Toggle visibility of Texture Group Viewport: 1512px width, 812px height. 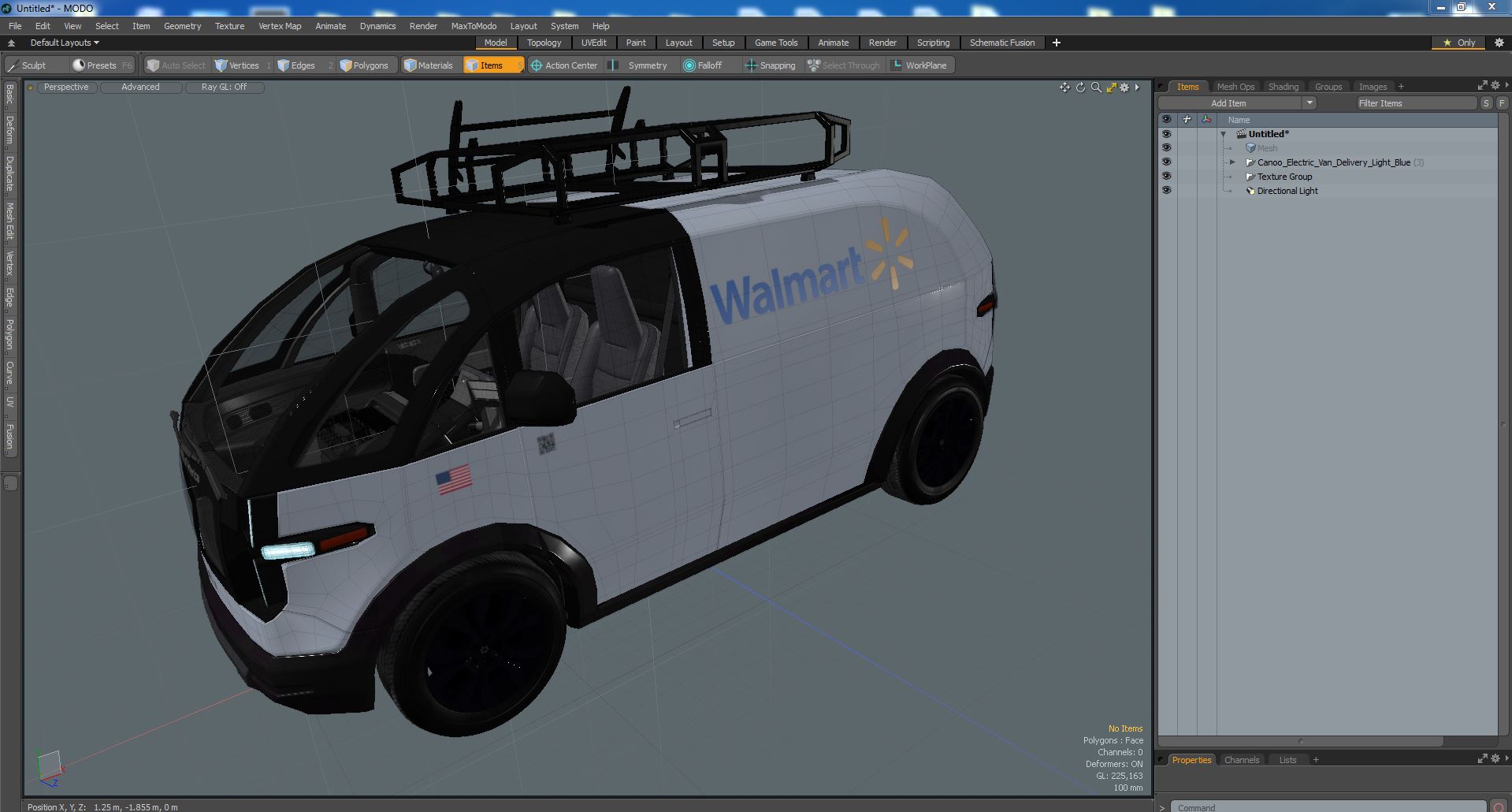tap(1166, 177)
